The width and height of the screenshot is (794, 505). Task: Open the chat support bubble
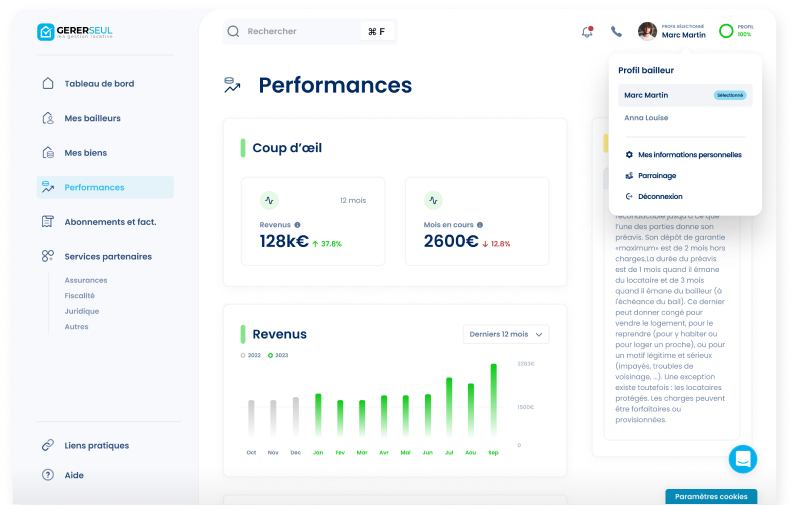(x=742, y=459)
